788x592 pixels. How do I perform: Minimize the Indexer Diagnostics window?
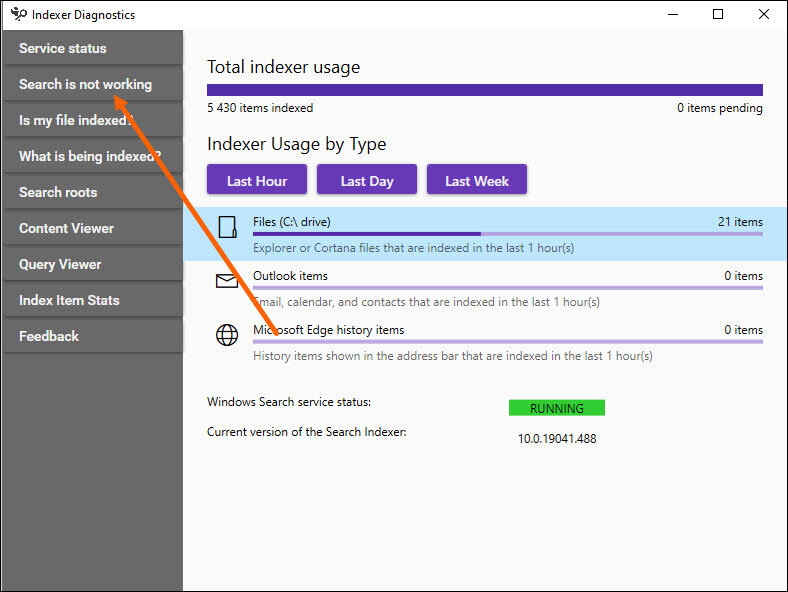point(673,14)
